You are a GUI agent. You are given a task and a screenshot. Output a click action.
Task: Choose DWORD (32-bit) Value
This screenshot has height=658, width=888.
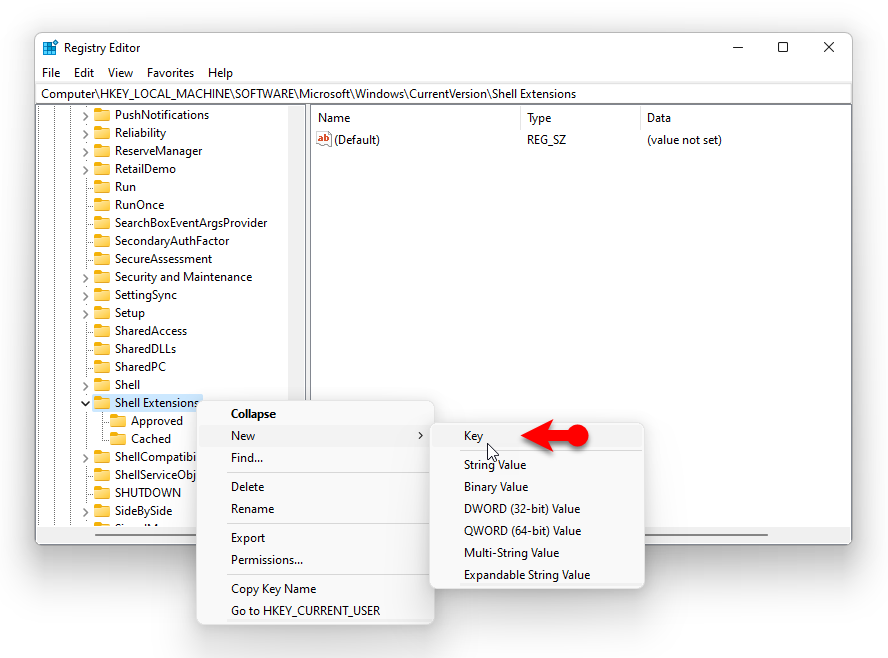pos(537,509)
